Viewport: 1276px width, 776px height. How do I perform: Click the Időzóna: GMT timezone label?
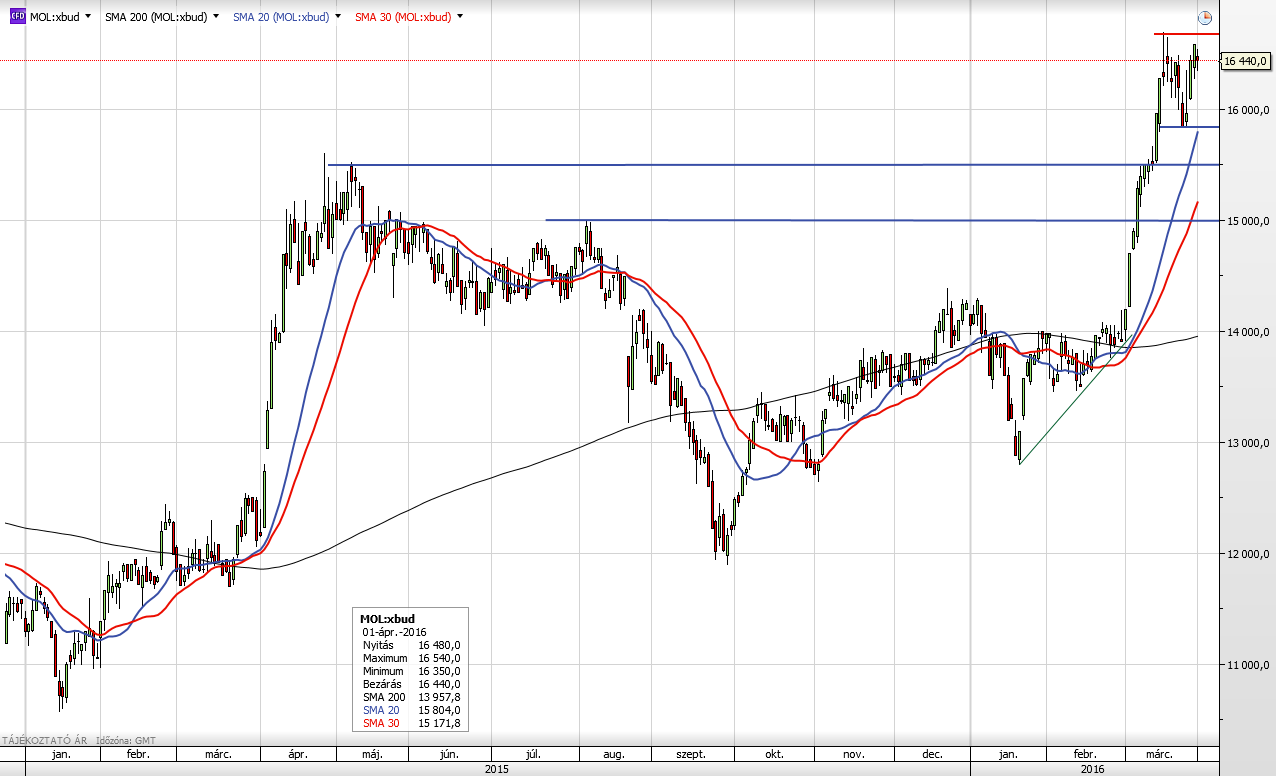(126, 741)
